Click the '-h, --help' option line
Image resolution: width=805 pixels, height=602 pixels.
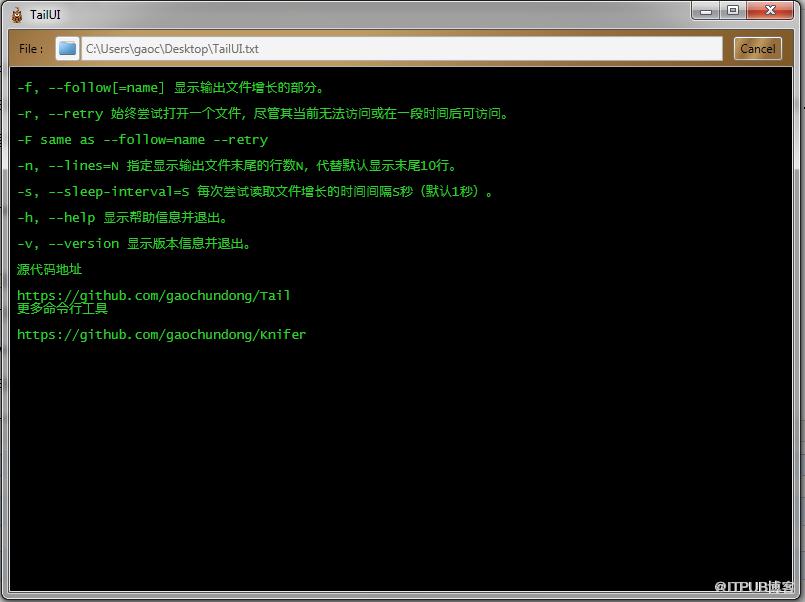pos(122,218)
